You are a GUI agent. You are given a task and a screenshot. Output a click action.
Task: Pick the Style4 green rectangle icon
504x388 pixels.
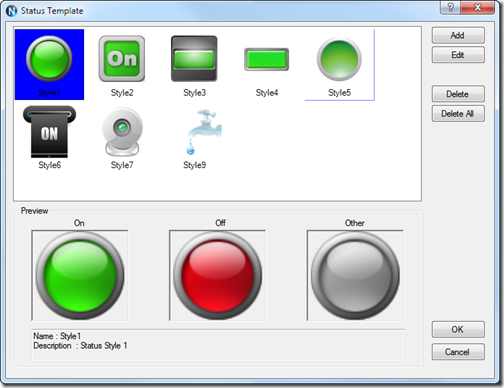pos(266,59)
